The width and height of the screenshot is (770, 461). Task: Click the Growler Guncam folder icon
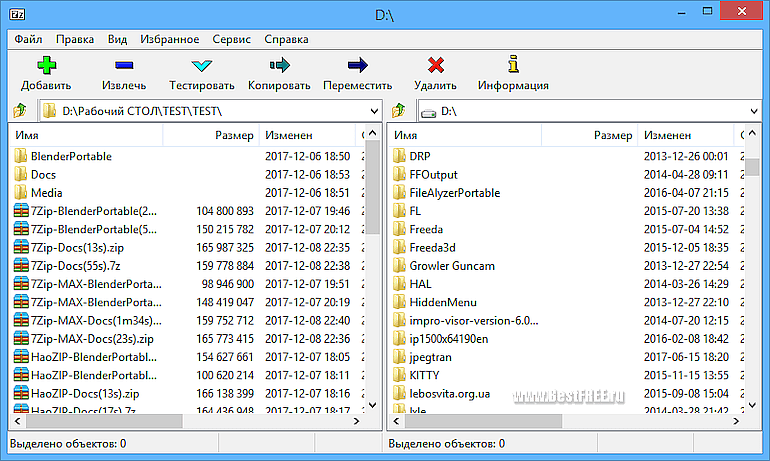399,266
